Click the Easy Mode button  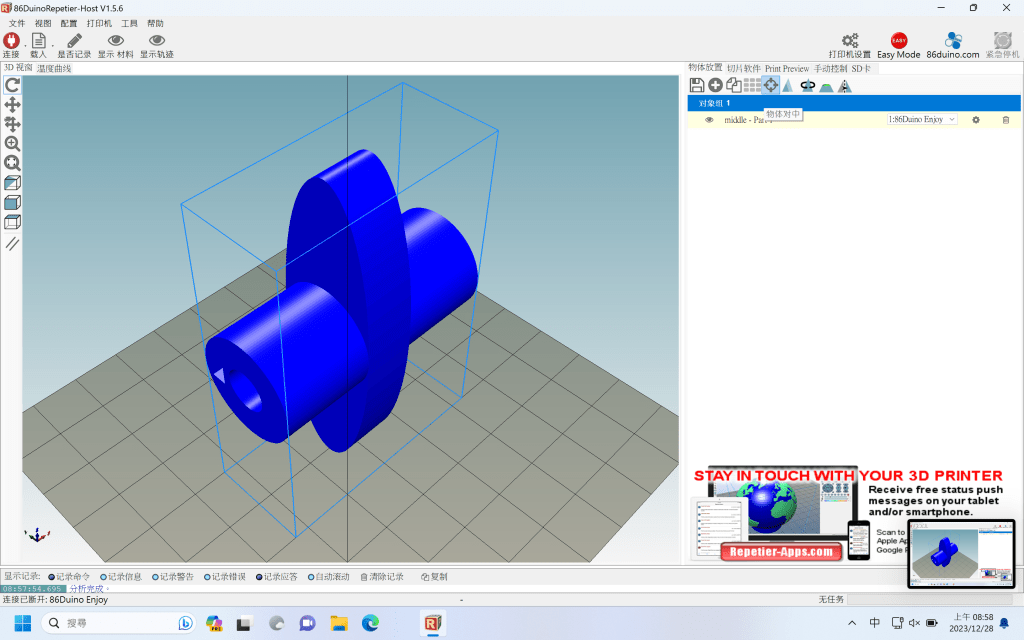click(898, 46)
